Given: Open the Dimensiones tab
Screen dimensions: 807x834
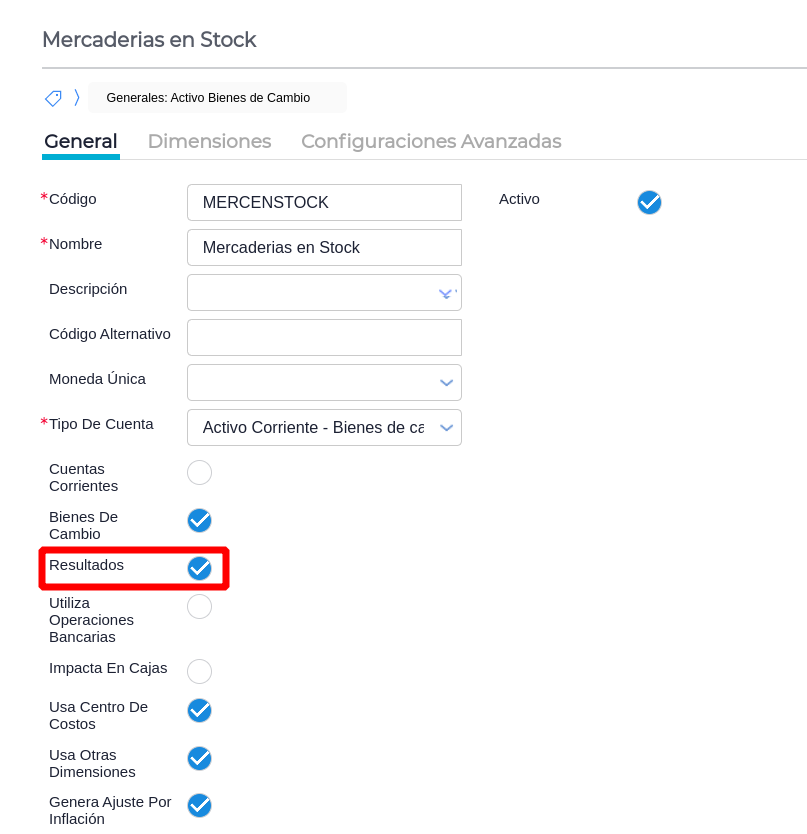Looking at the screenshot, I should click(209, 142).
